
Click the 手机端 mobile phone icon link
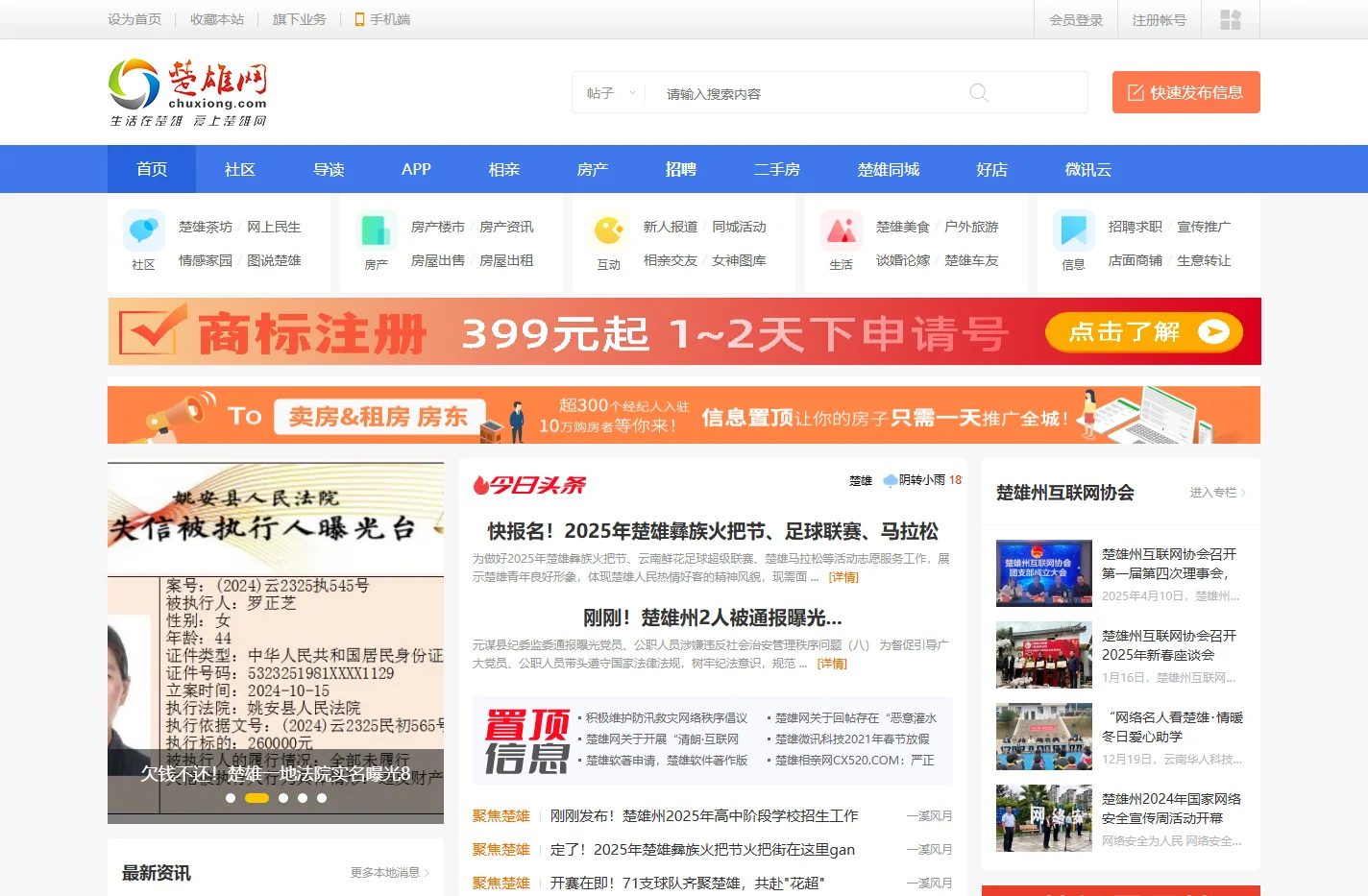(382, 19)
